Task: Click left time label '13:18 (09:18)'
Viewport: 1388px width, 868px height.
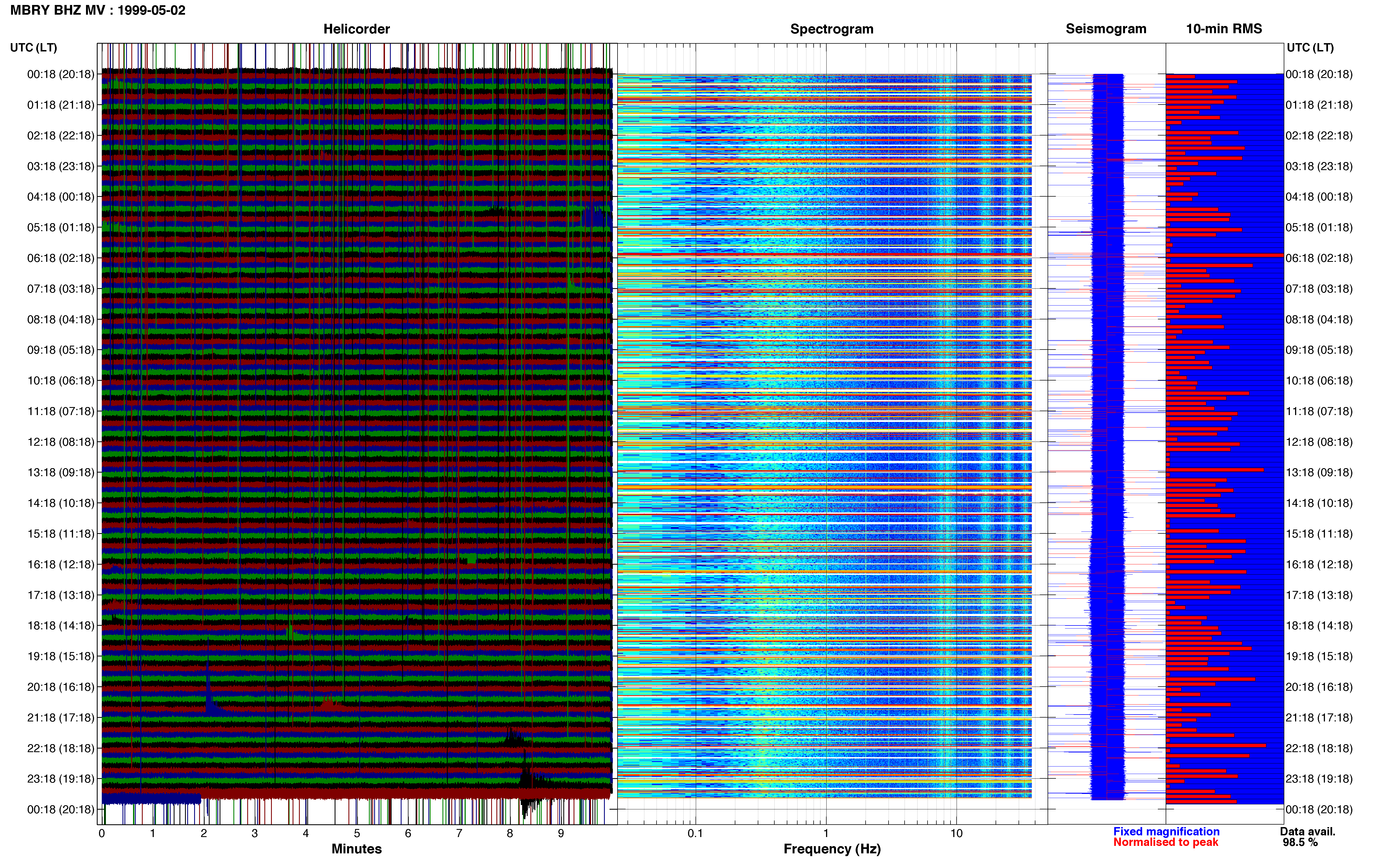Action: point(61,473)
